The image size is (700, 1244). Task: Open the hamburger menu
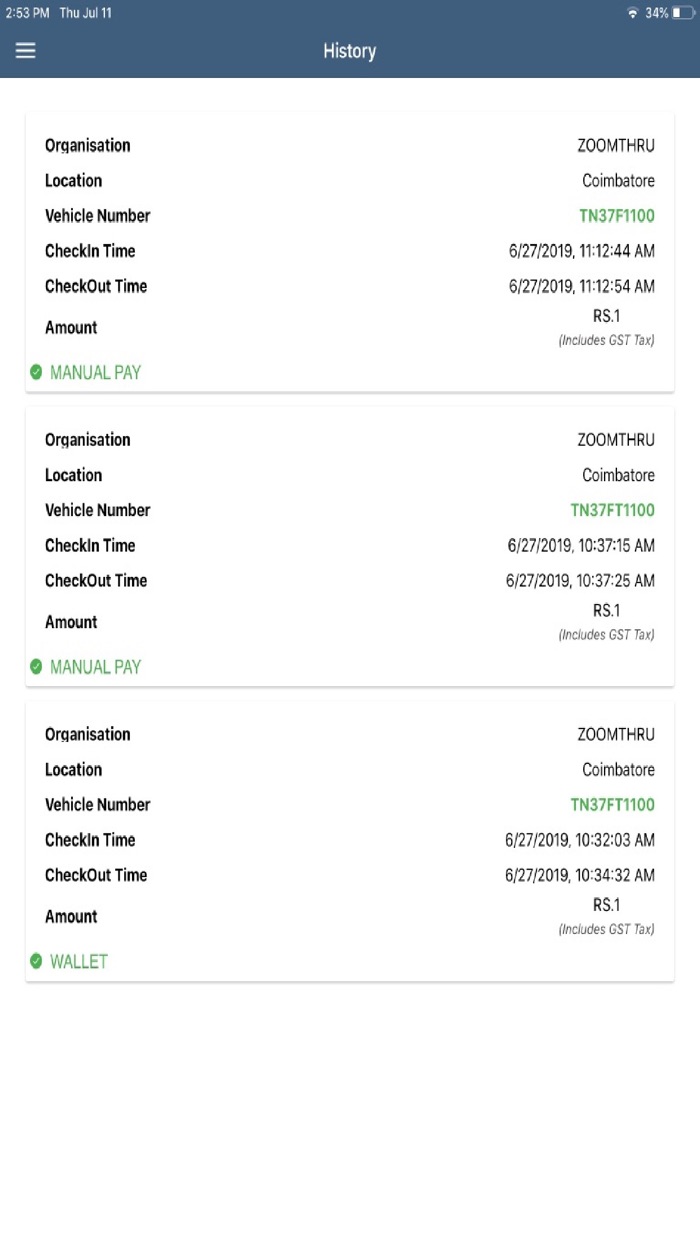tap(26, 51)
